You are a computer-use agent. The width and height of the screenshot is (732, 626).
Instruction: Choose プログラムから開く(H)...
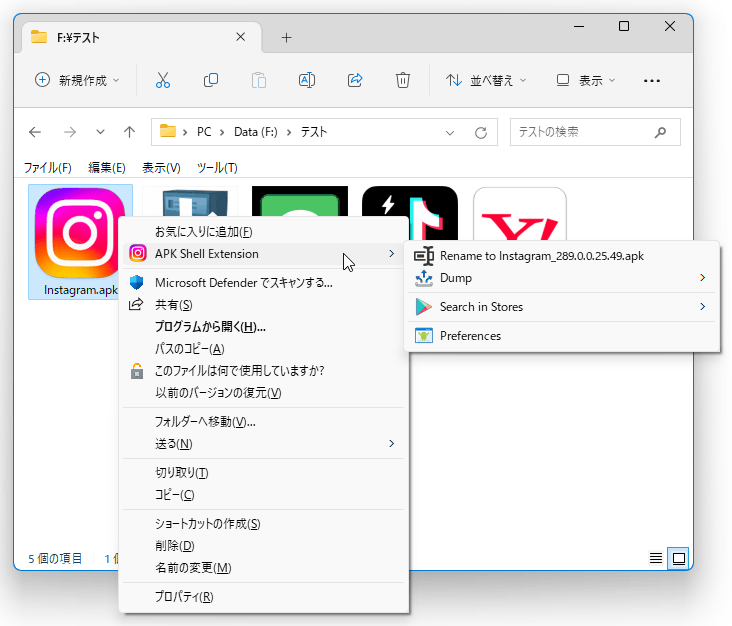263,327
